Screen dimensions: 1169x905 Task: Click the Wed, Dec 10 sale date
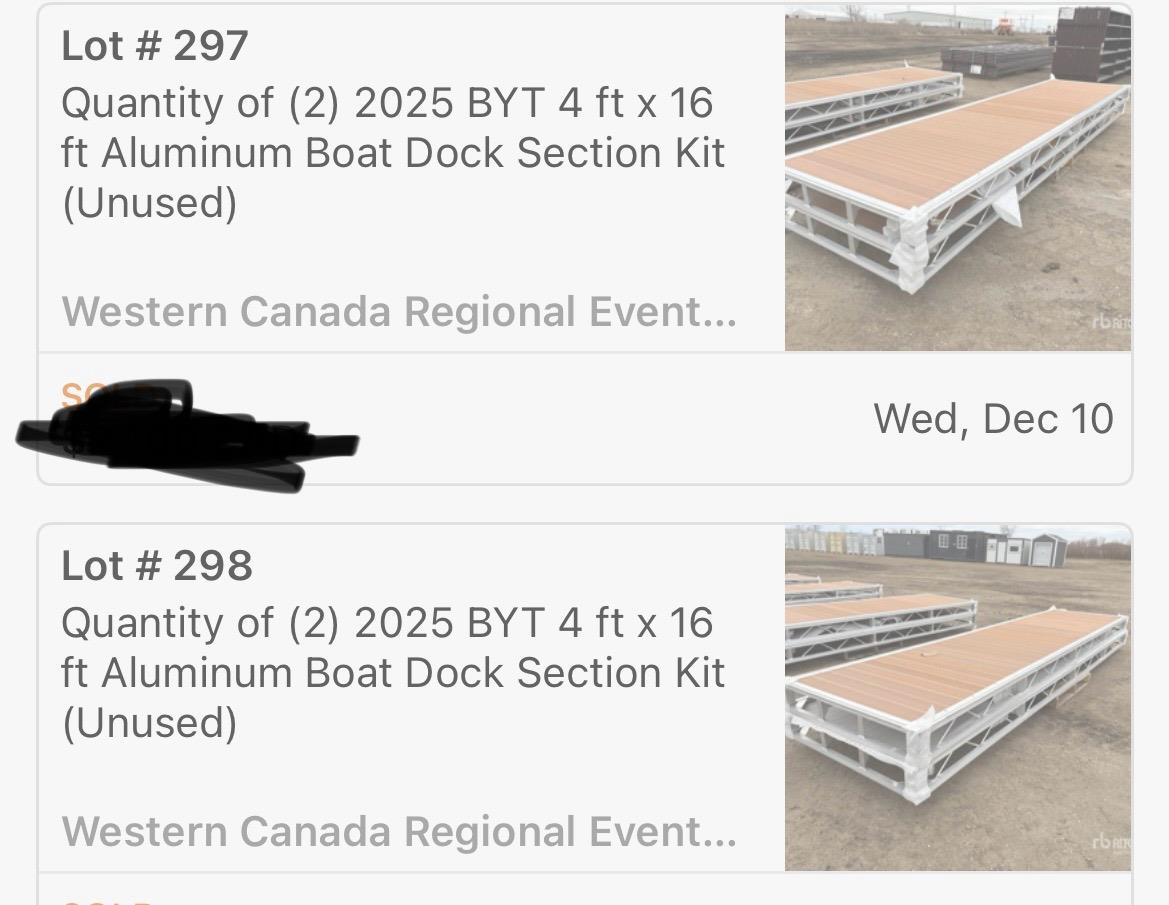993,419
